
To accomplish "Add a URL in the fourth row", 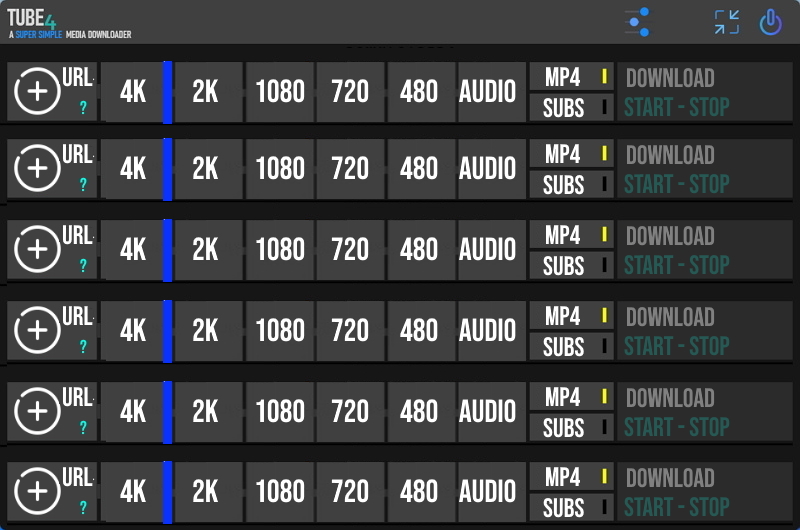I will click(37, 330).
